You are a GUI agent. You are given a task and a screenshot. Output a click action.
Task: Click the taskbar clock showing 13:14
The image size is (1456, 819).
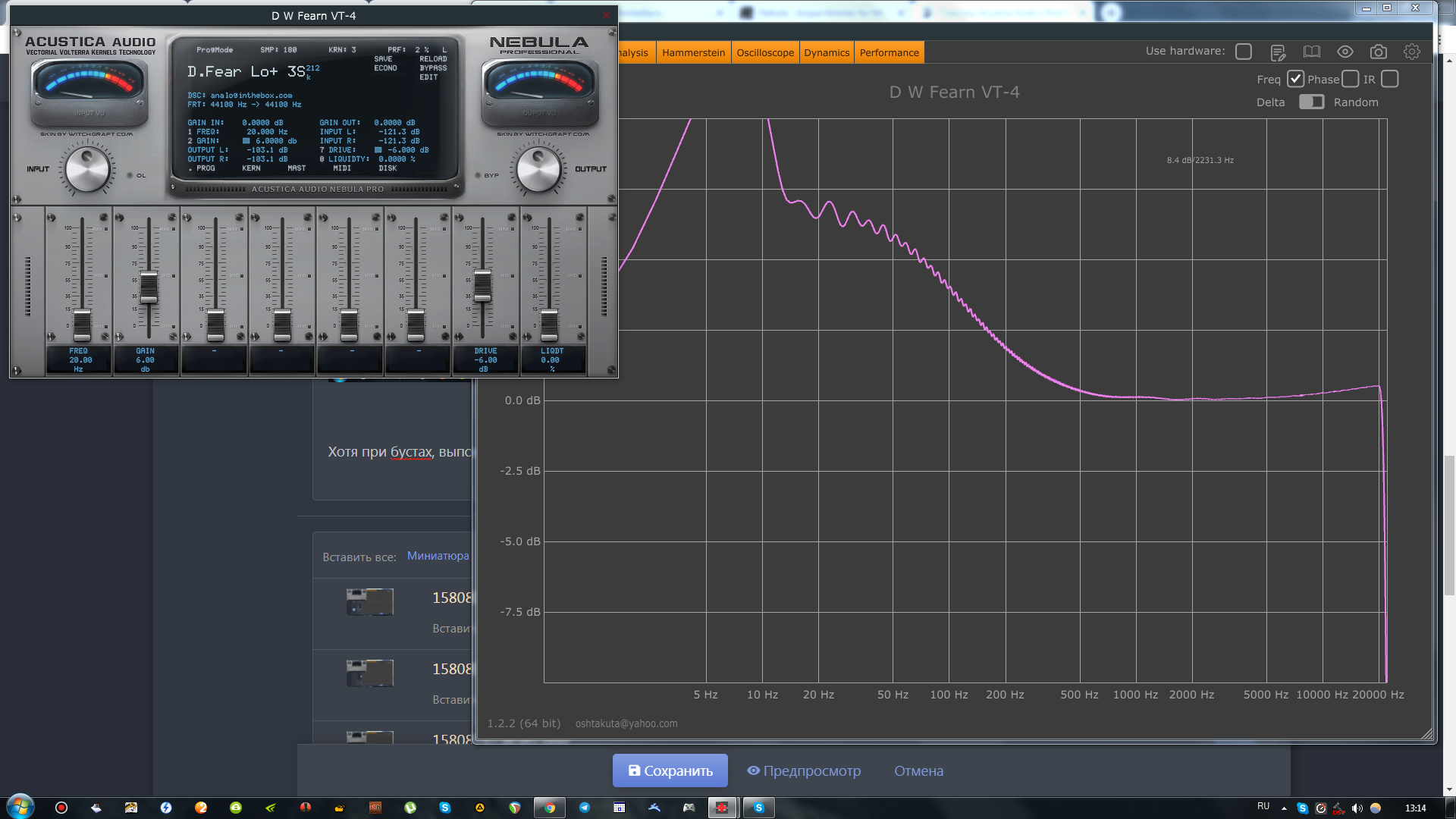pyautogui.click(x=1415, y=808)
